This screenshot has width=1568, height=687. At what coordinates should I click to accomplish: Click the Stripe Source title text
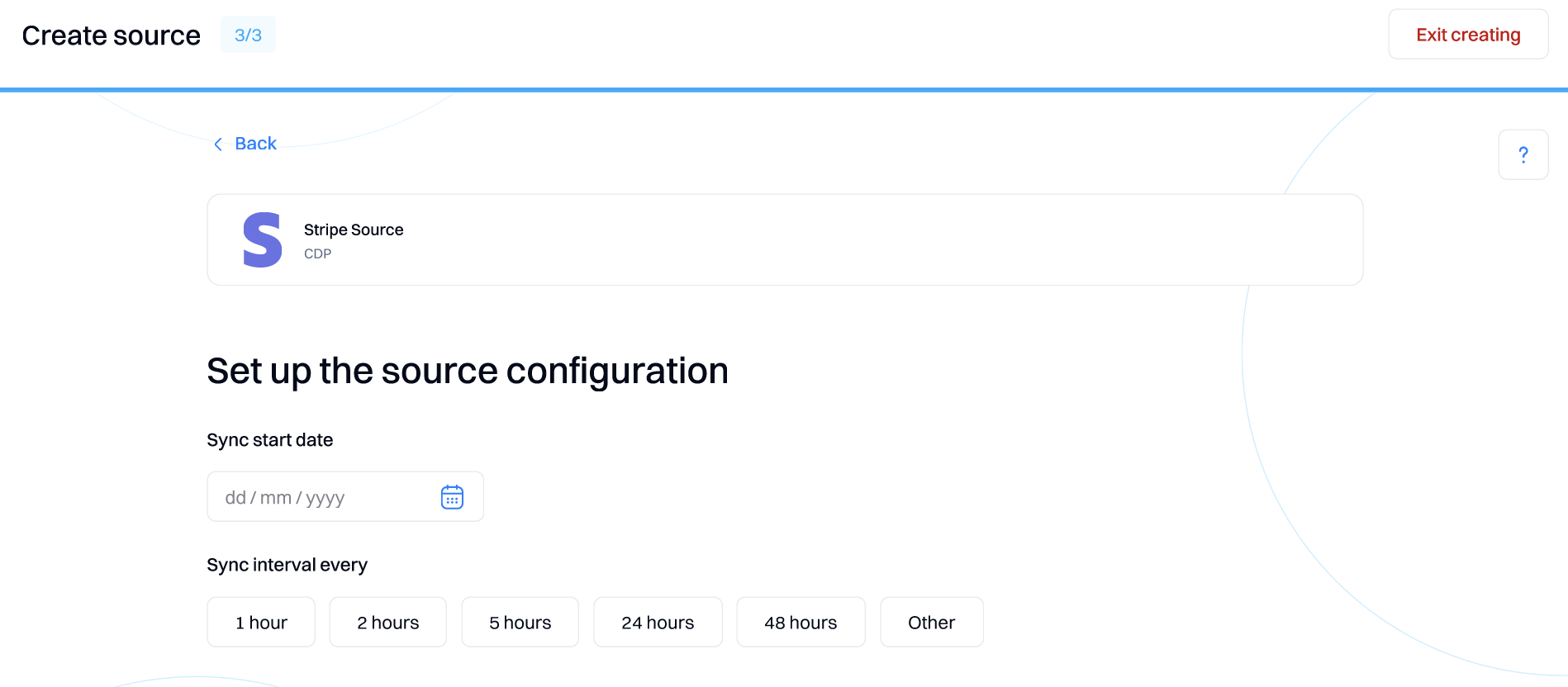click(354, 230)
